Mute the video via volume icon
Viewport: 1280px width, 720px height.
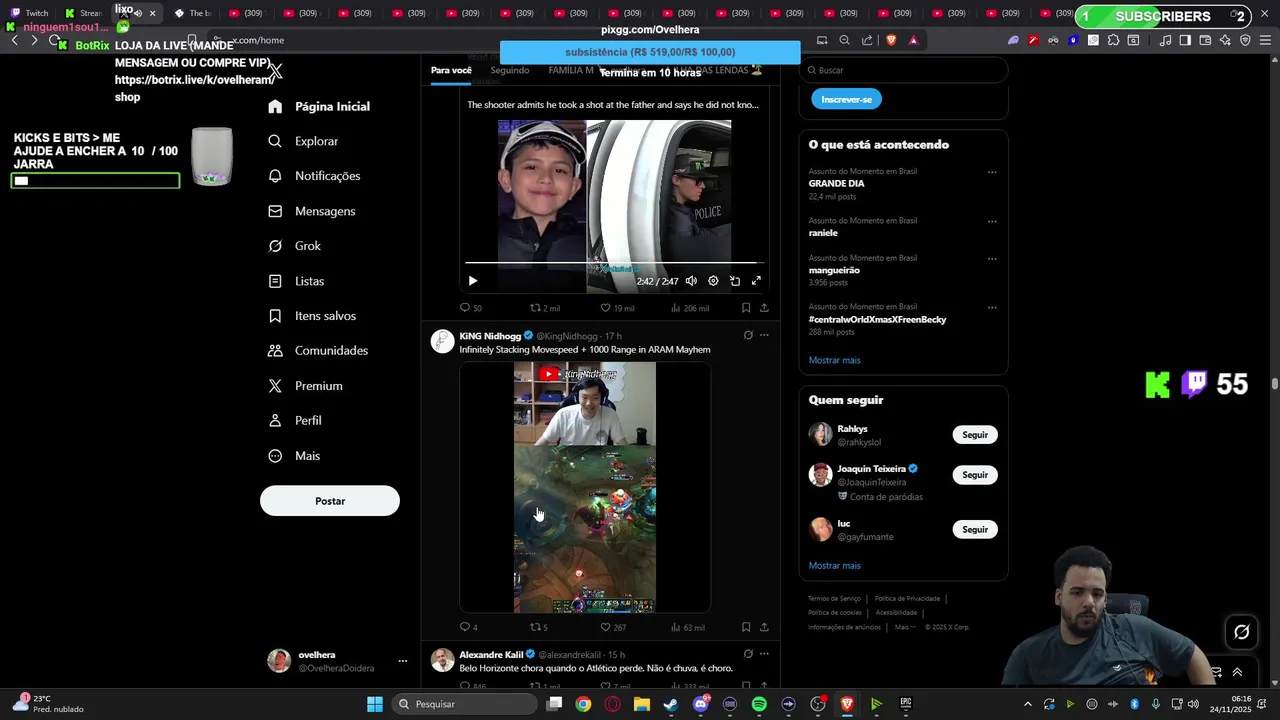pyautogui.click(x=691, y=281)
